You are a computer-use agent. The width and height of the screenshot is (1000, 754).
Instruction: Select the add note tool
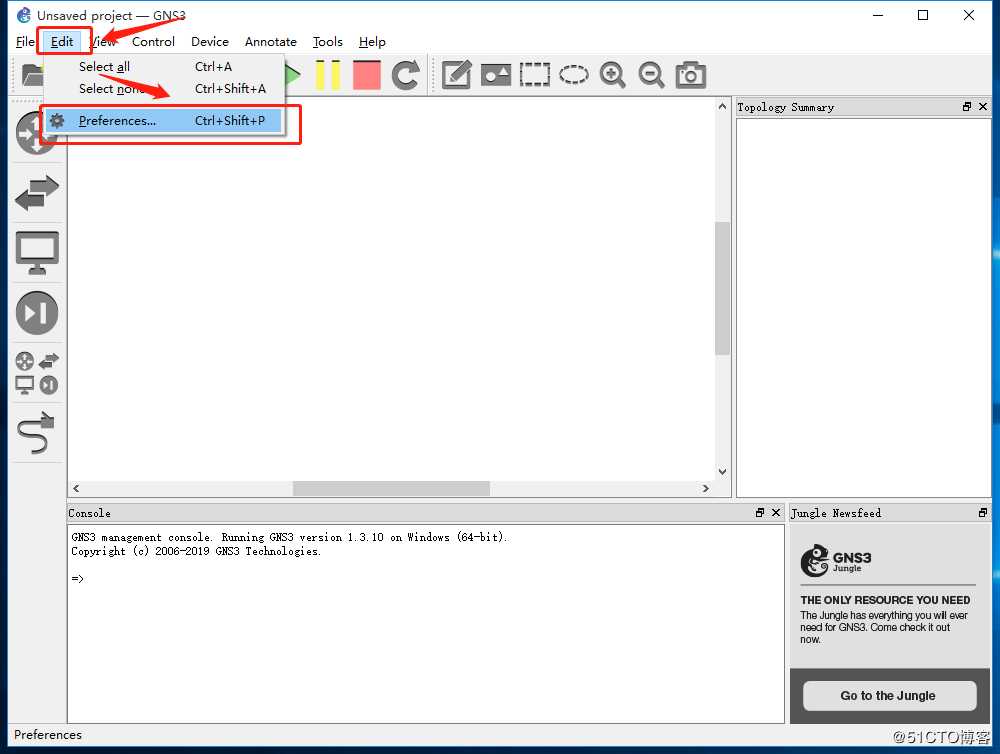[x=457, y=75]
